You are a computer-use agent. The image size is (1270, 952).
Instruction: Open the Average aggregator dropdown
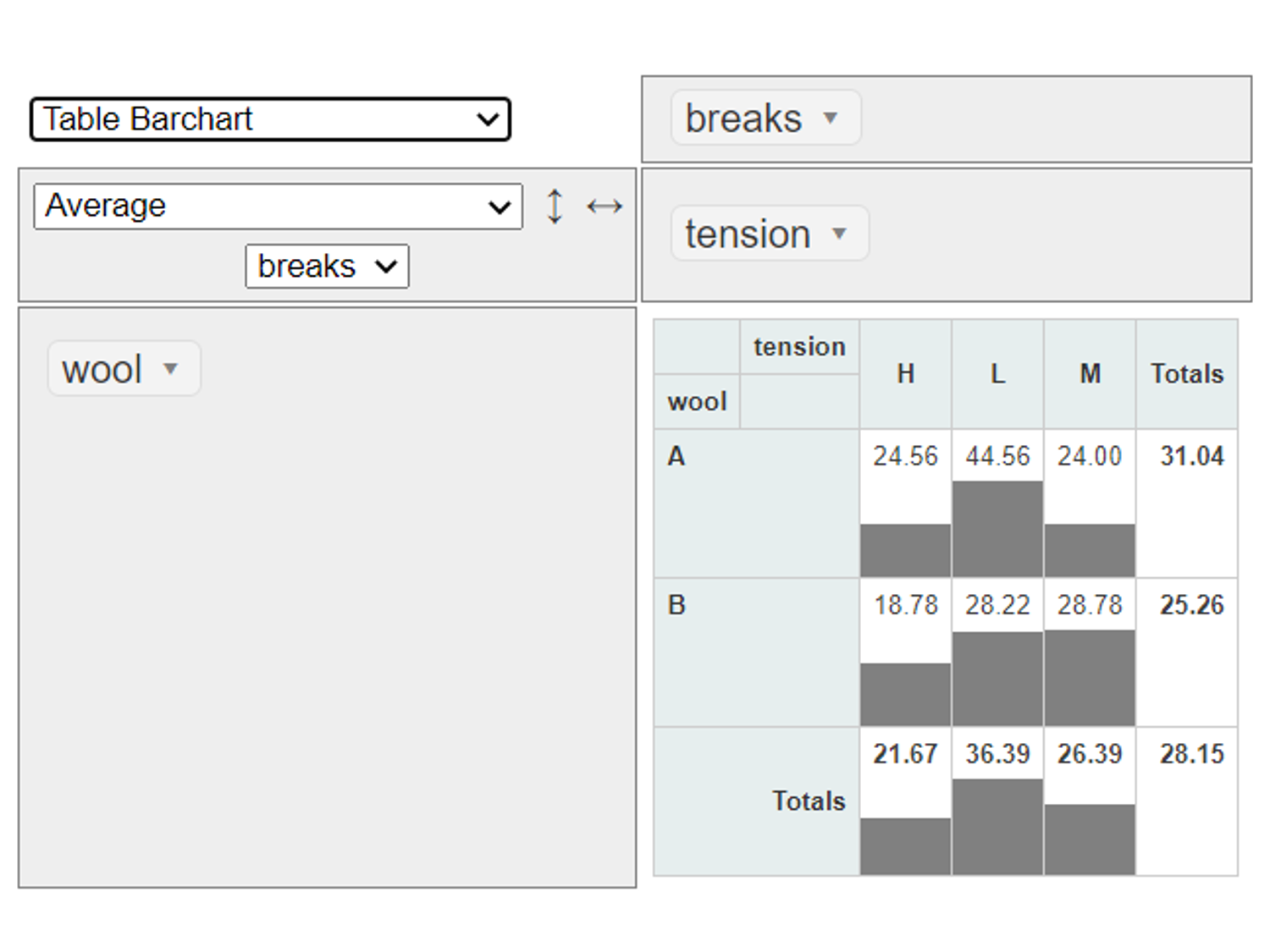(278, 206)
